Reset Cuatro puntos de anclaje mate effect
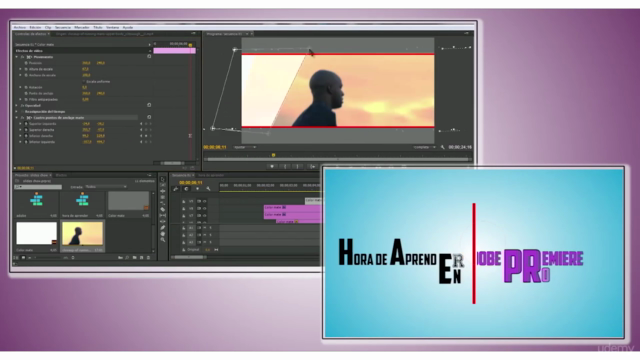The height and width of the screenshot is (360, 640). coord(149,117)
